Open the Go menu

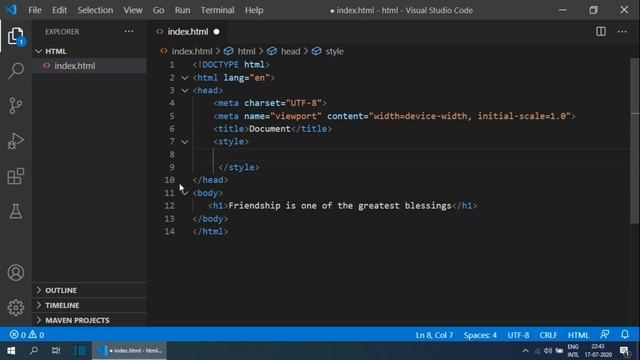158,10
